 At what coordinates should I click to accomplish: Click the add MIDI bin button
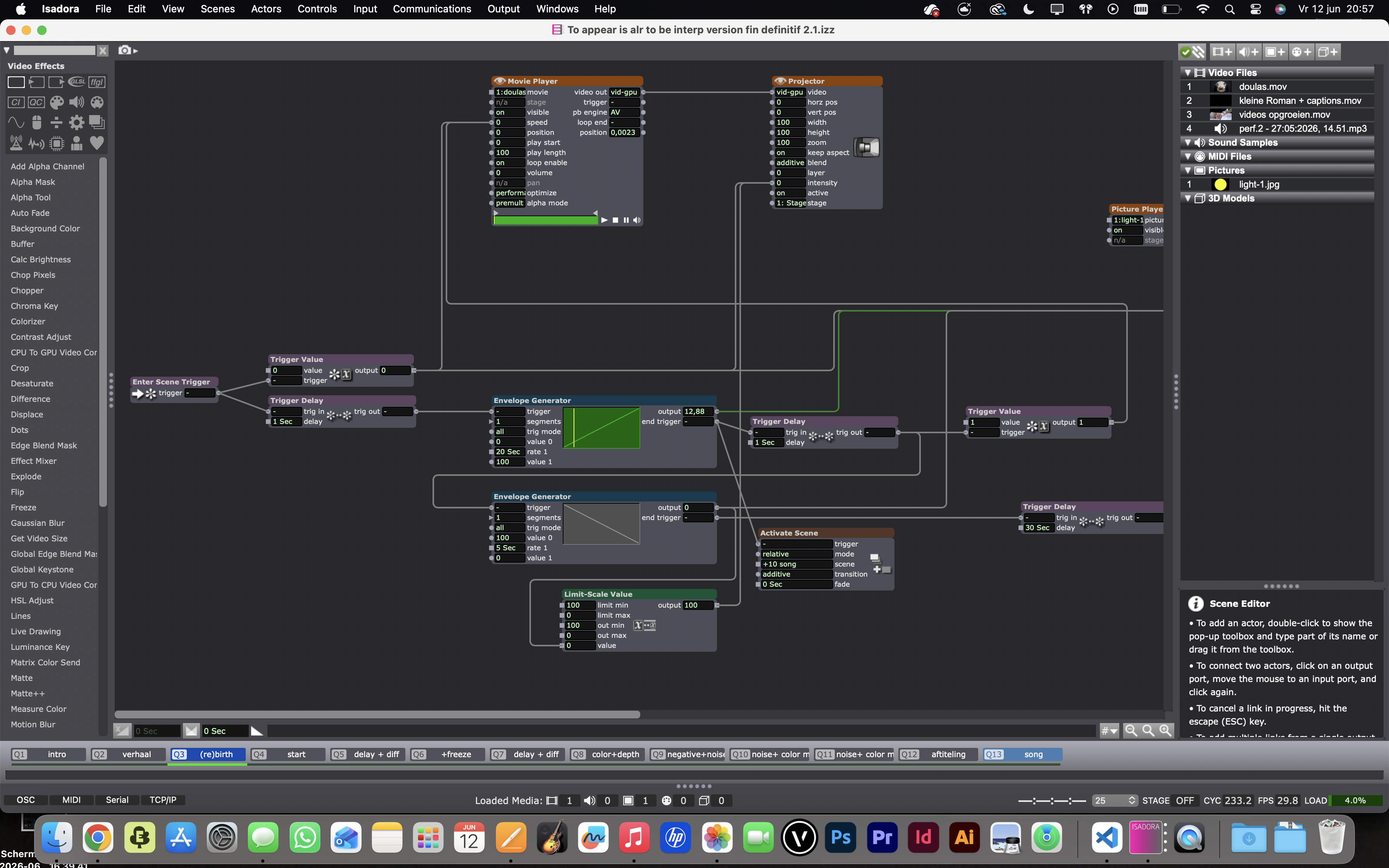1301,52
